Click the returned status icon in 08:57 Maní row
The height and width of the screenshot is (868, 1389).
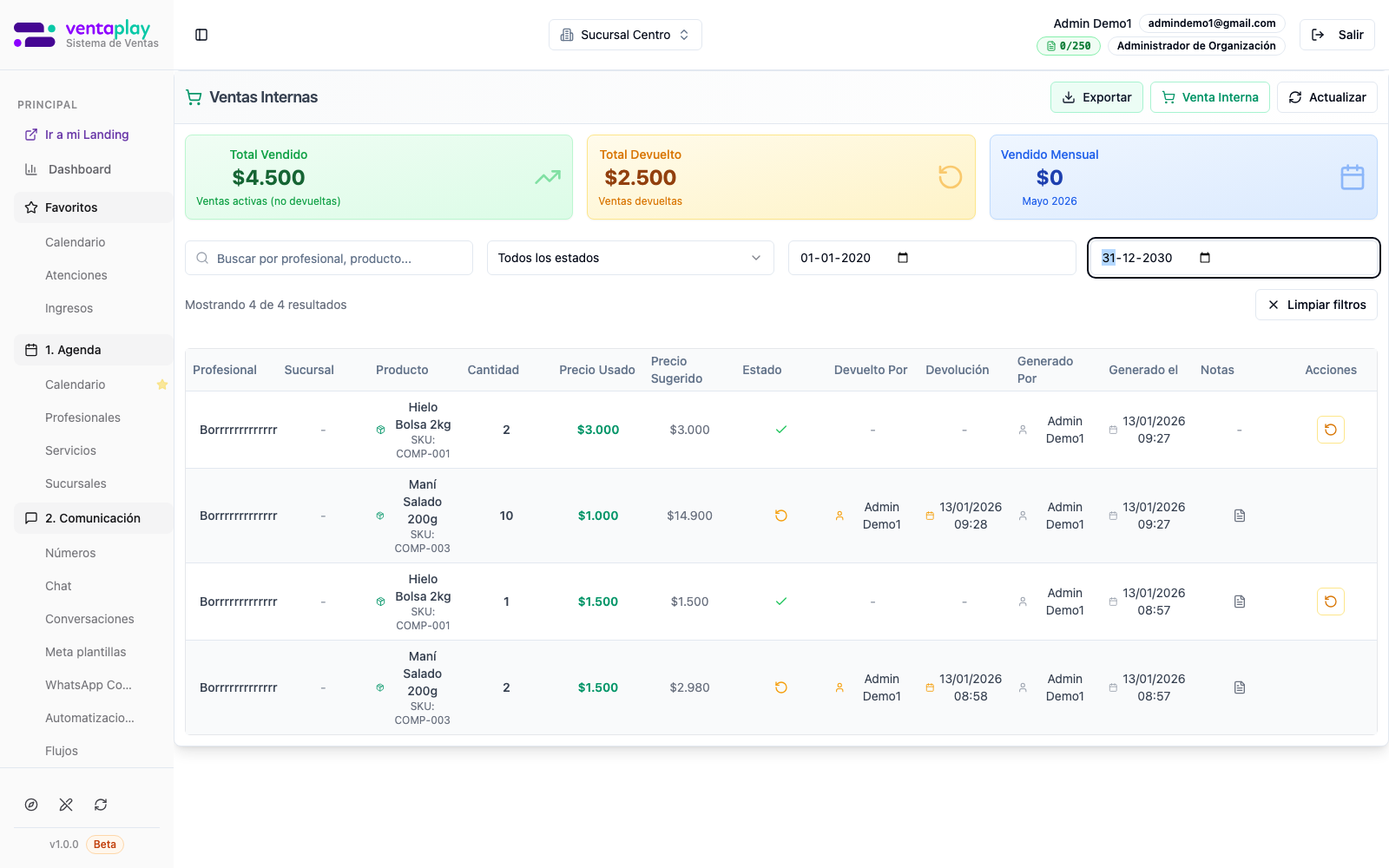(781, 687)
